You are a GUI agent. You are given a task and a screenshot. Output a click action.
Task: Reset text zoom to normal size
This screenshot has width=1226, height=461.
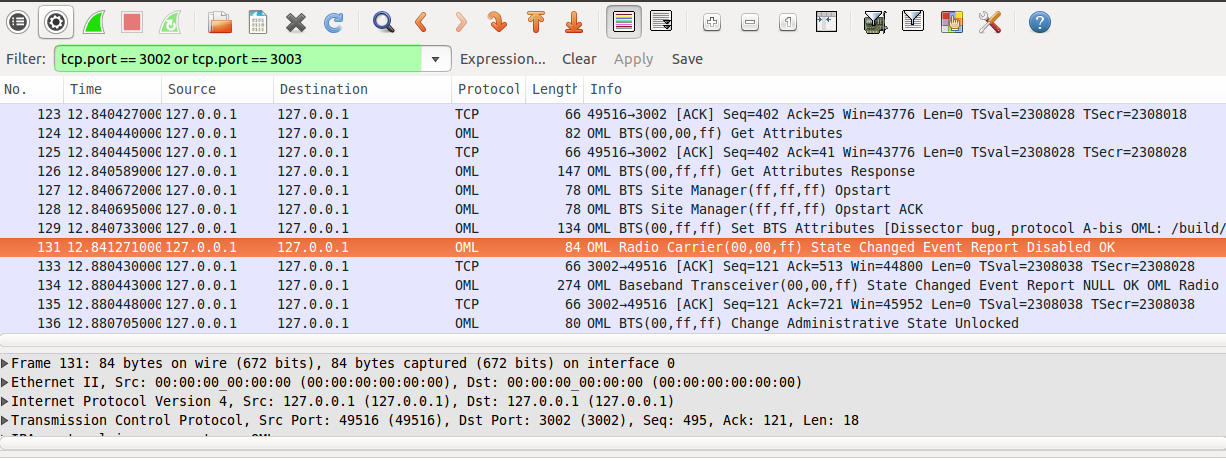[788, 21]
